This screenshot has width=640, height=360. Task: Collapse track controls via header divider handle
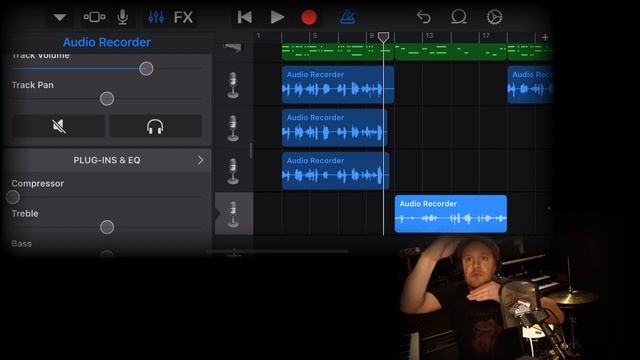tap(251, 151)
